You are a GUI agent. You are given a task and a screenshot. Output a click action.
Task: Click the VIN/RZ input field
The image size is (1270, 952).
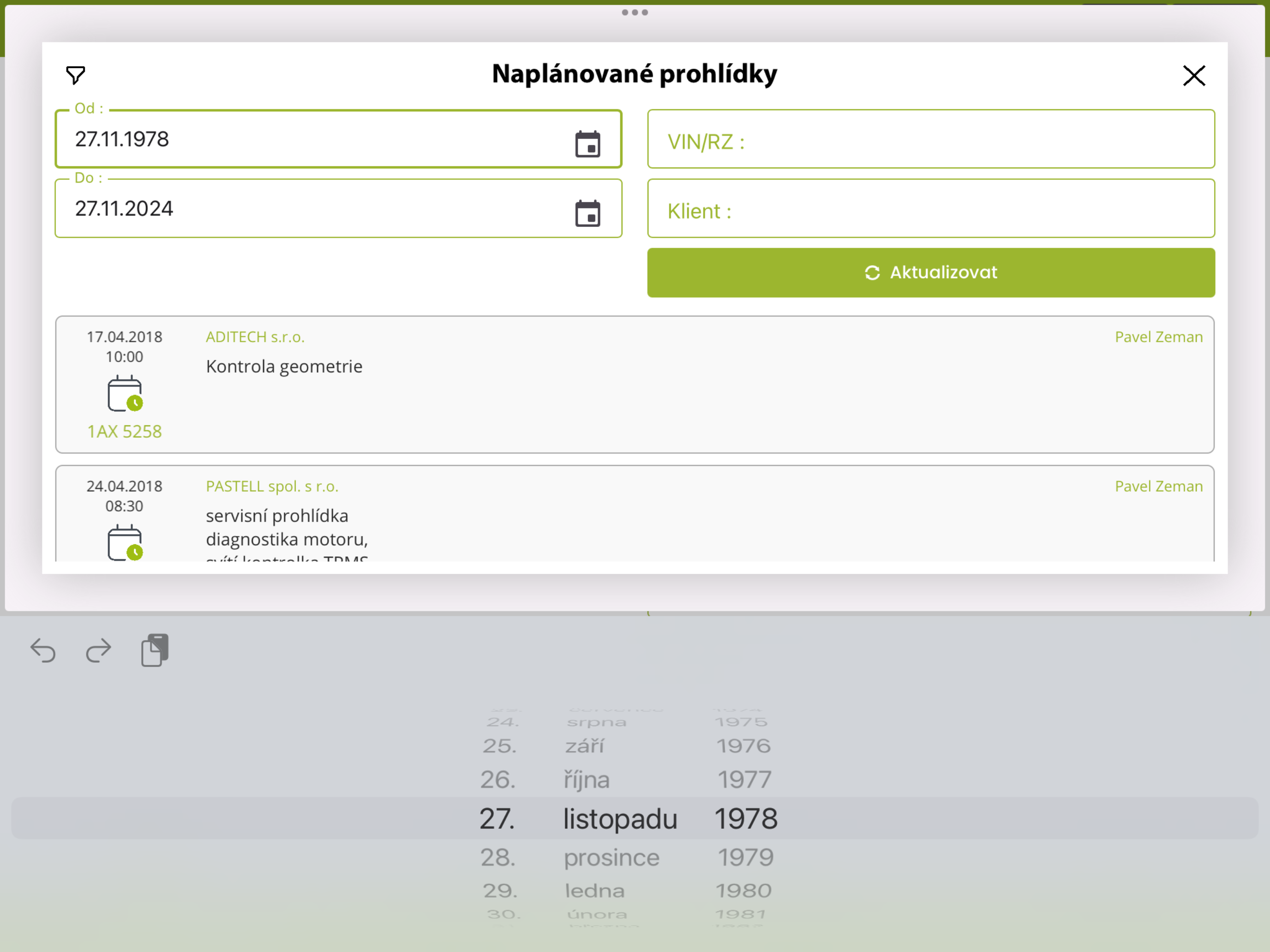pos(931,139)
